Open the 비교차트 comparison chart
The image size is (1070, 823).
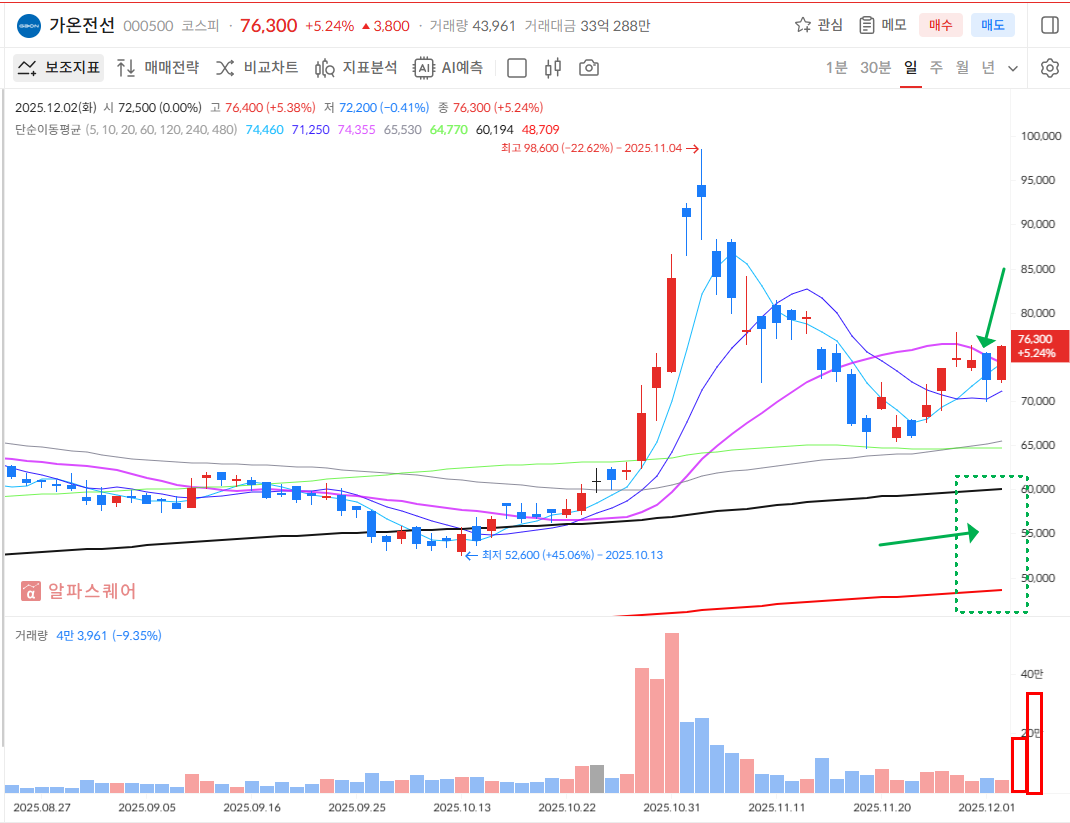[257, 68]
